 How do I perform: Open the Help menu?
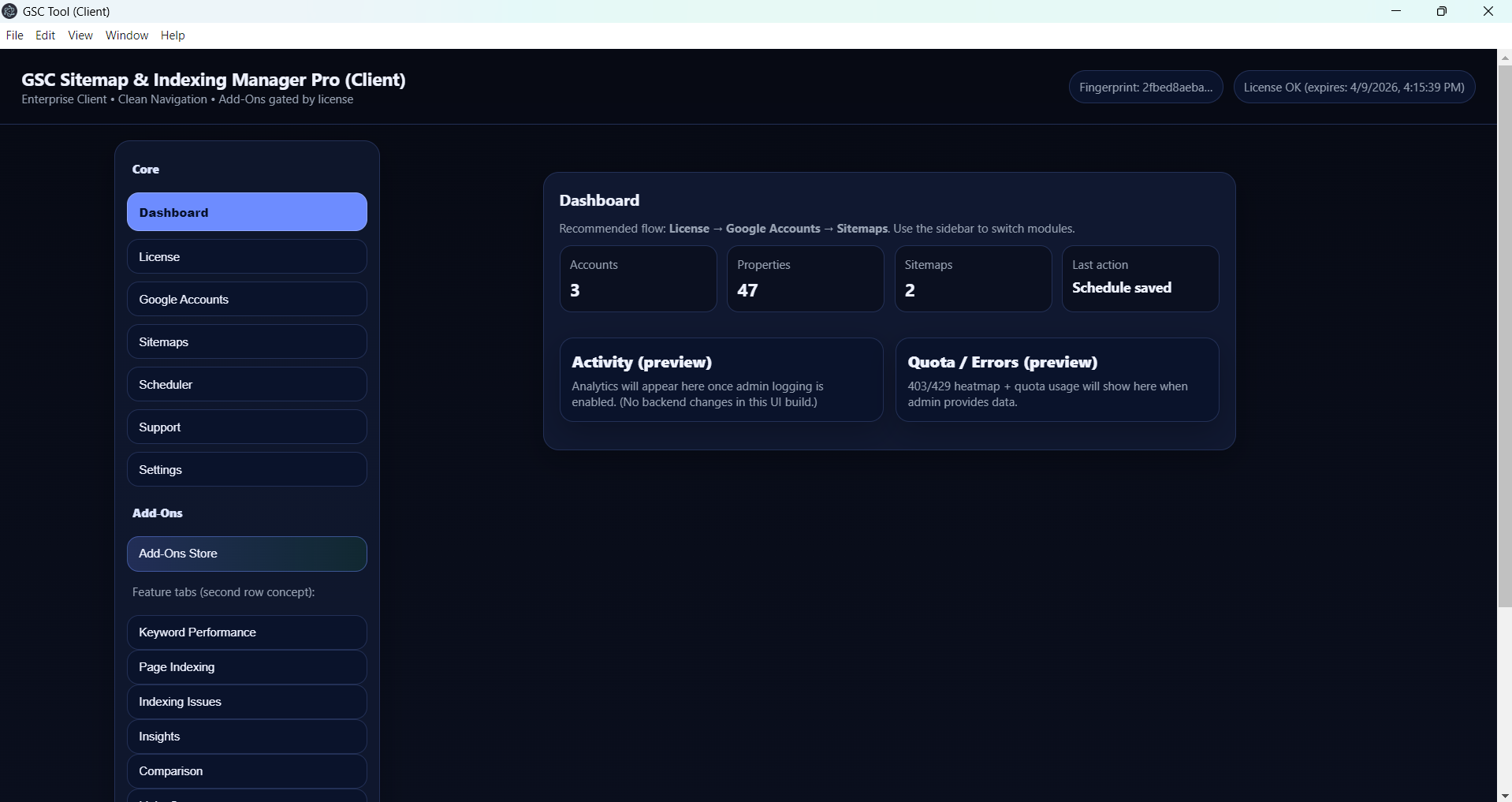click(x=173, y=35)
